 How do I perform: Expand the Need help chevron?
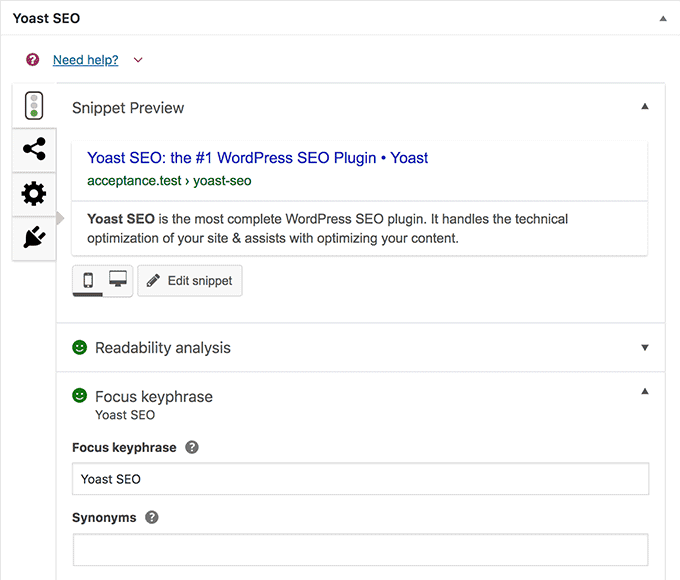click(x=138, y=60)
